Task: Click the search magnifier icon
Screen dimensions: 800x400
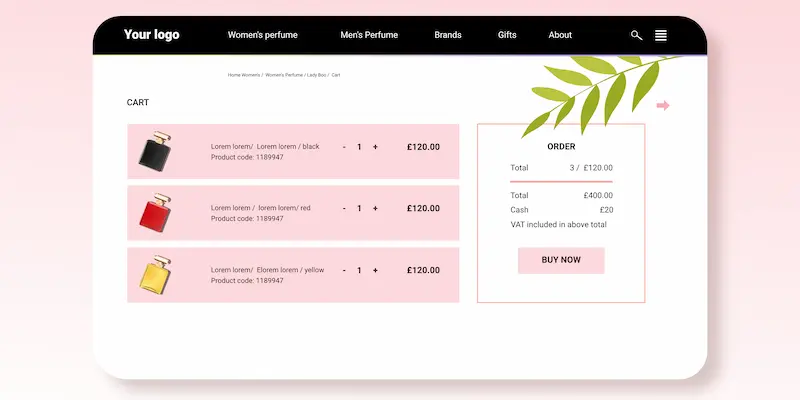Action: [x=636, y=35]
